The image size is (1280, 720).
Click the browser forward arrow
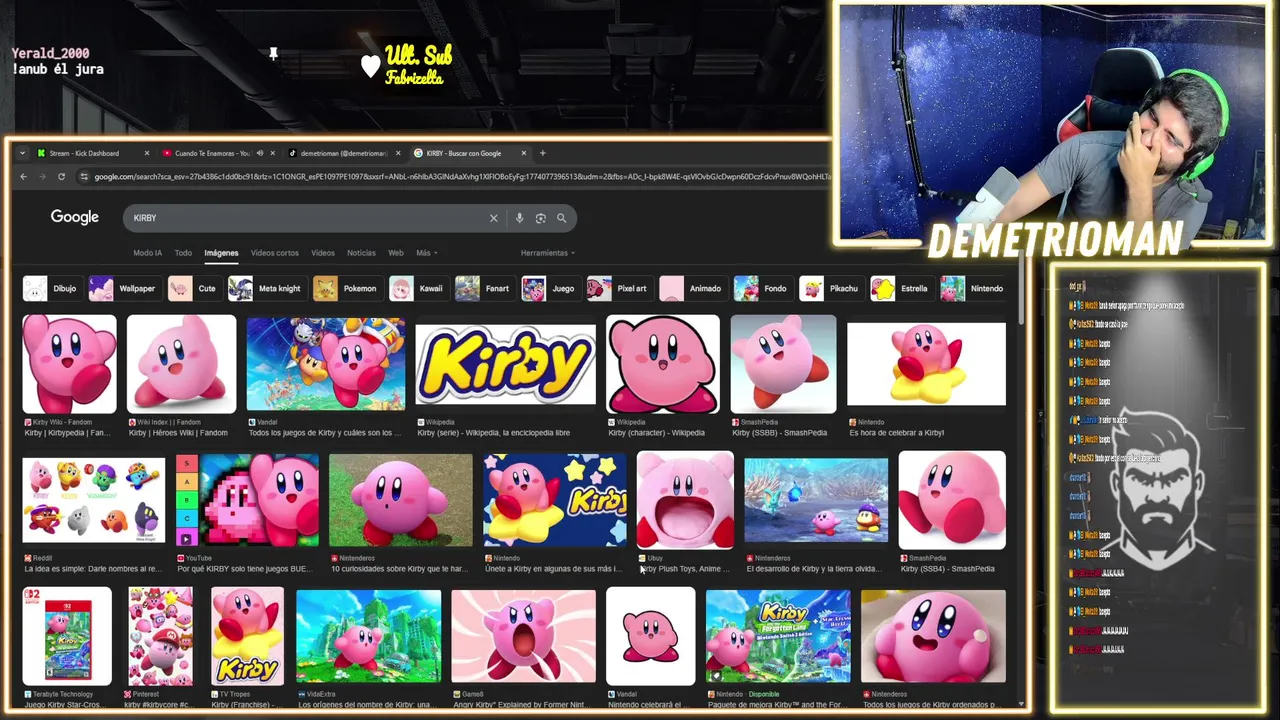point(42,177)
